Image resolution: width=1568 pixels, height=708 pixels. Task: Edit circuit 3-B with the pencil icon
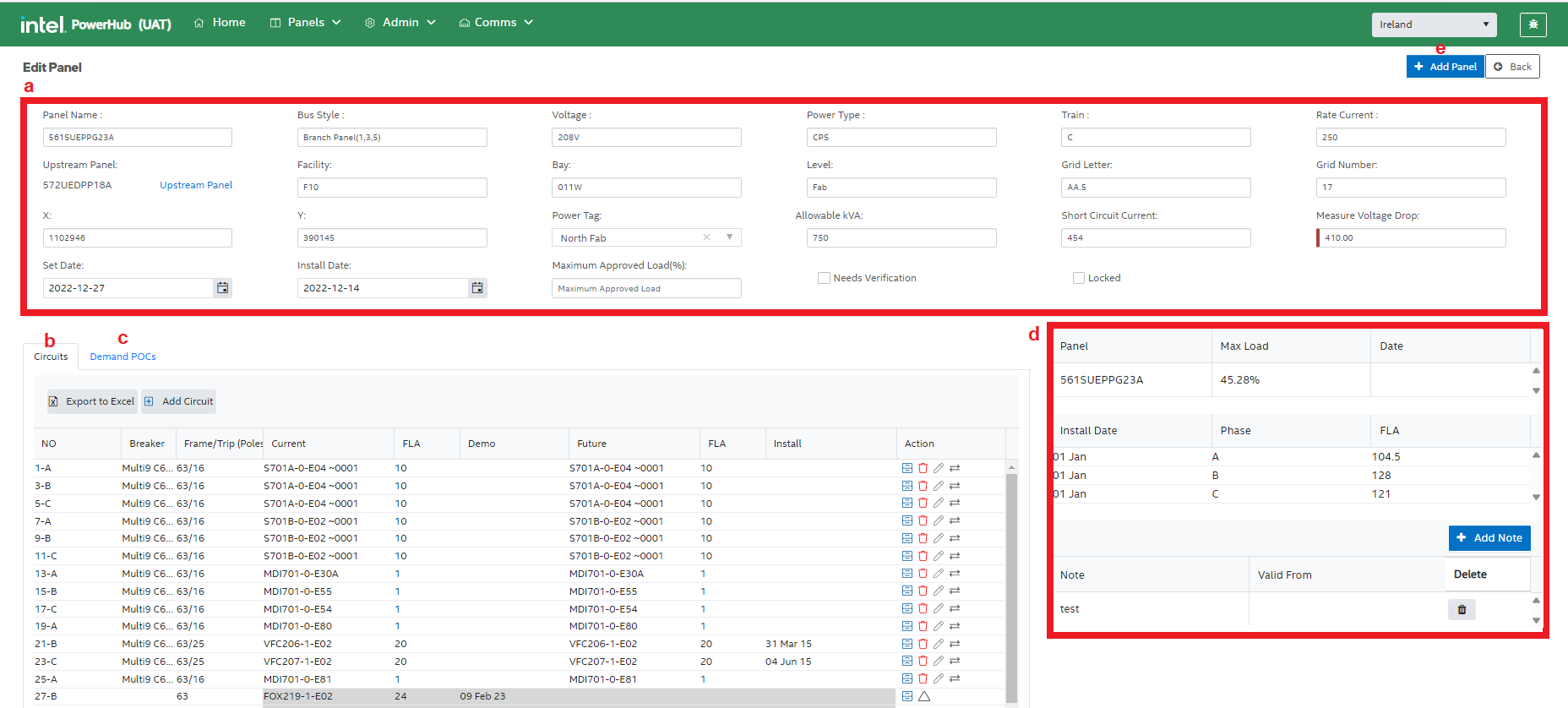pyautogui.click(x=938, y=486)
